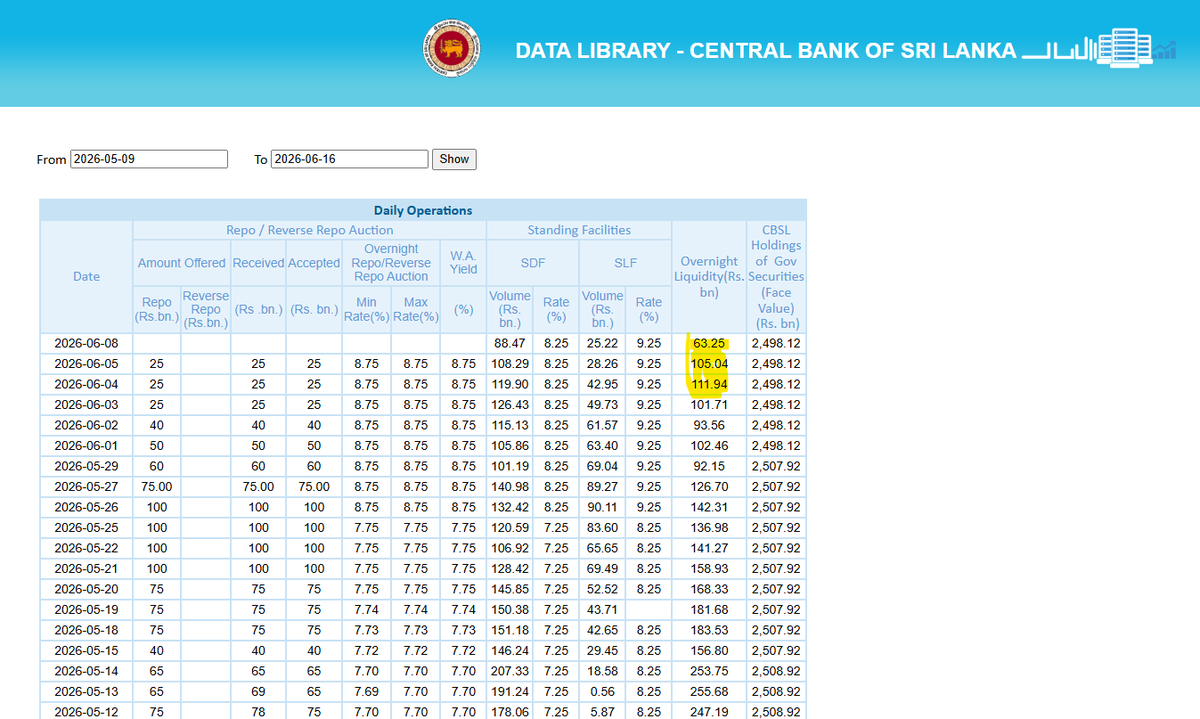Click holdings value 2,508.92 on 2026-05-14
The image size is (1200, 719).
776,671
